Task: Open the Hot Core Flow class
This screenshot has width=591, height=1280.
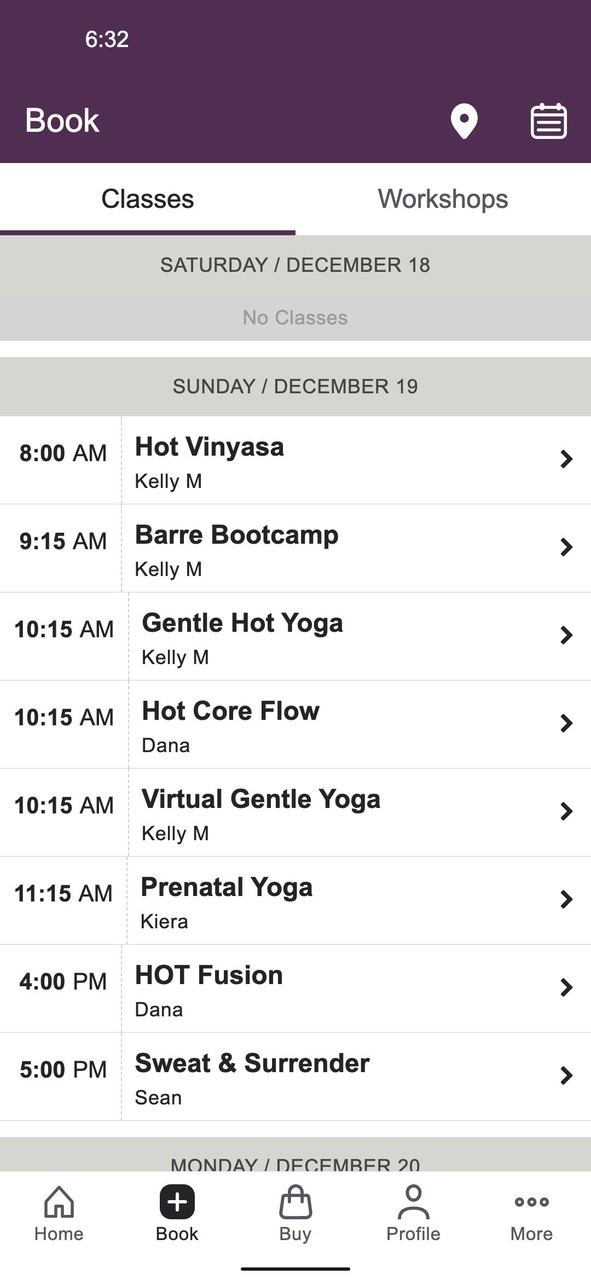Action: click(x=295, y=724)
